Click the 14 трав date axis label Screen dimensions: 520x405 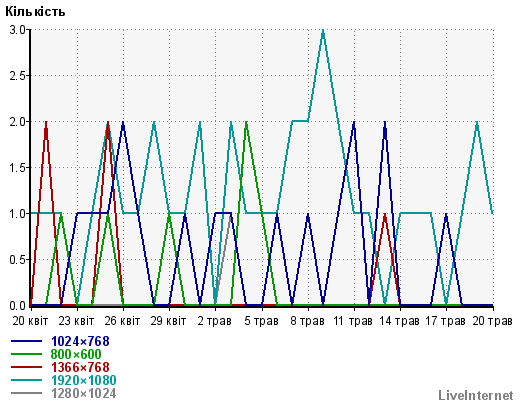click(x=399, y=321)
